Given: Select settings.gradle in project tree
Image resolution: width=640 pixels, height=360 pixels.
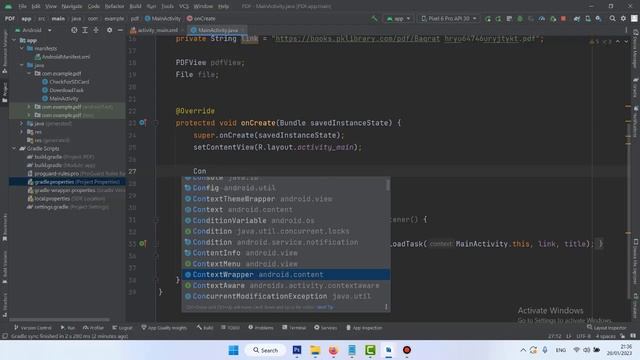Looking at the screenshot, I should click(68, 207).
